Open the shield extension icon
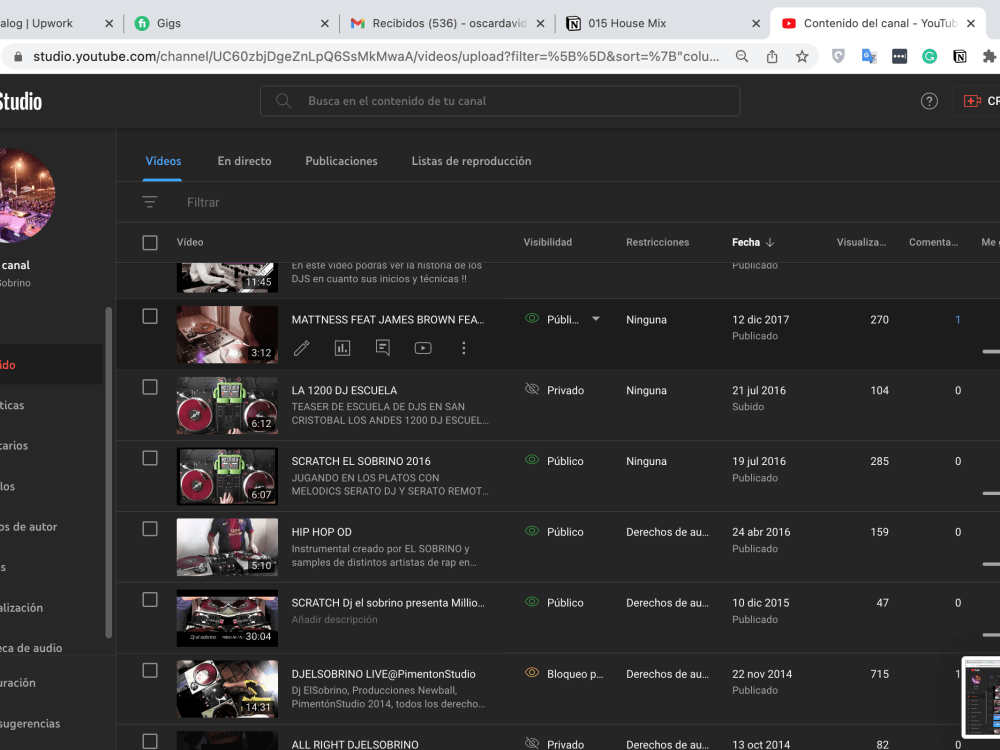This screenshot has height=750, width=1000. coord(838,56)
